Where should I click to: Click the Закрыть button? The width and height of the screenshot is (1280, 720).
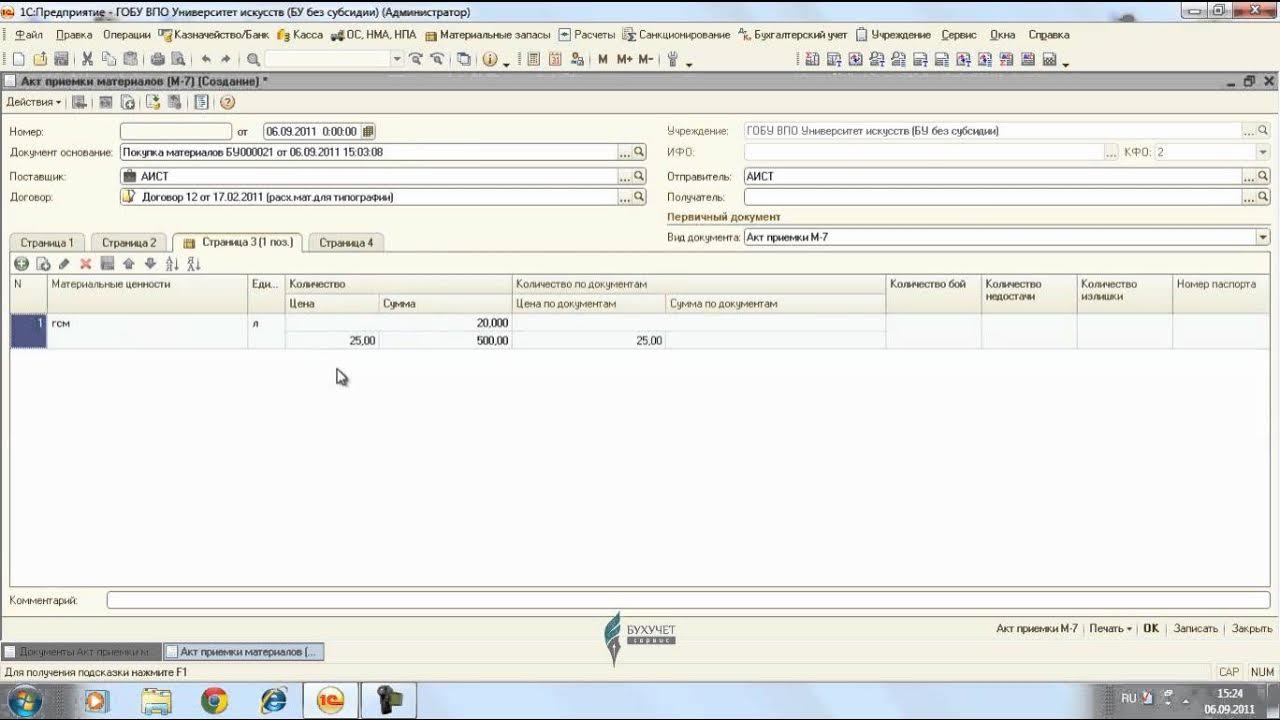(1252, 628)
